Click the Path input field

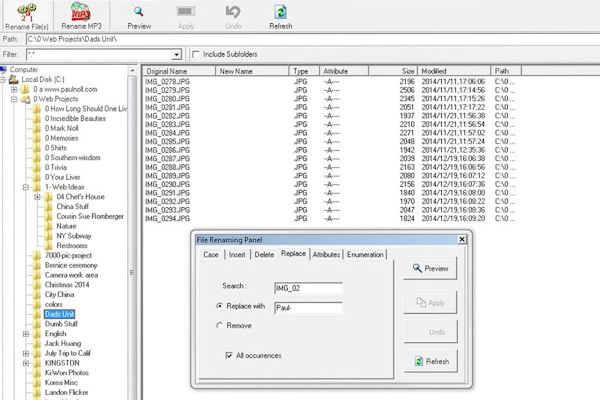pyautogui.click(x=313, y=39)
